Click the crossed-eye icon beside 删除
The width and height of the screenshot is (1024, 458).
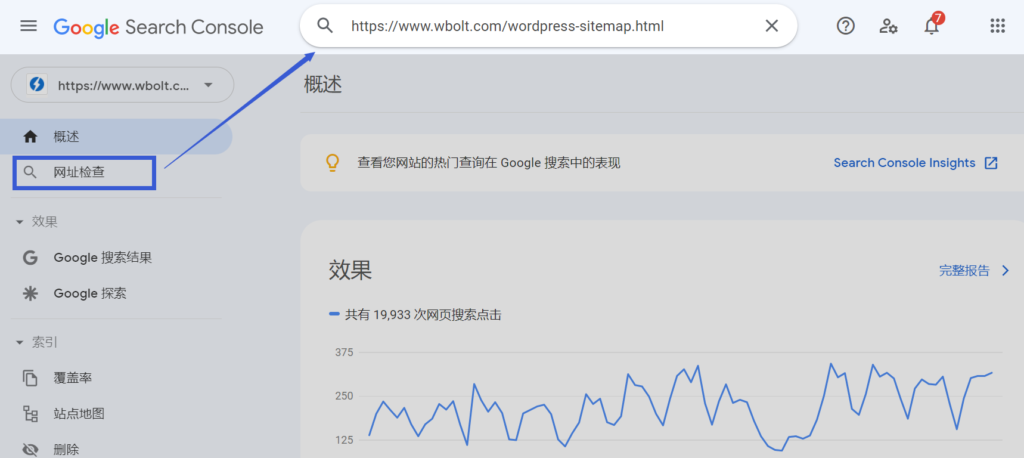[x=30, y=450]
